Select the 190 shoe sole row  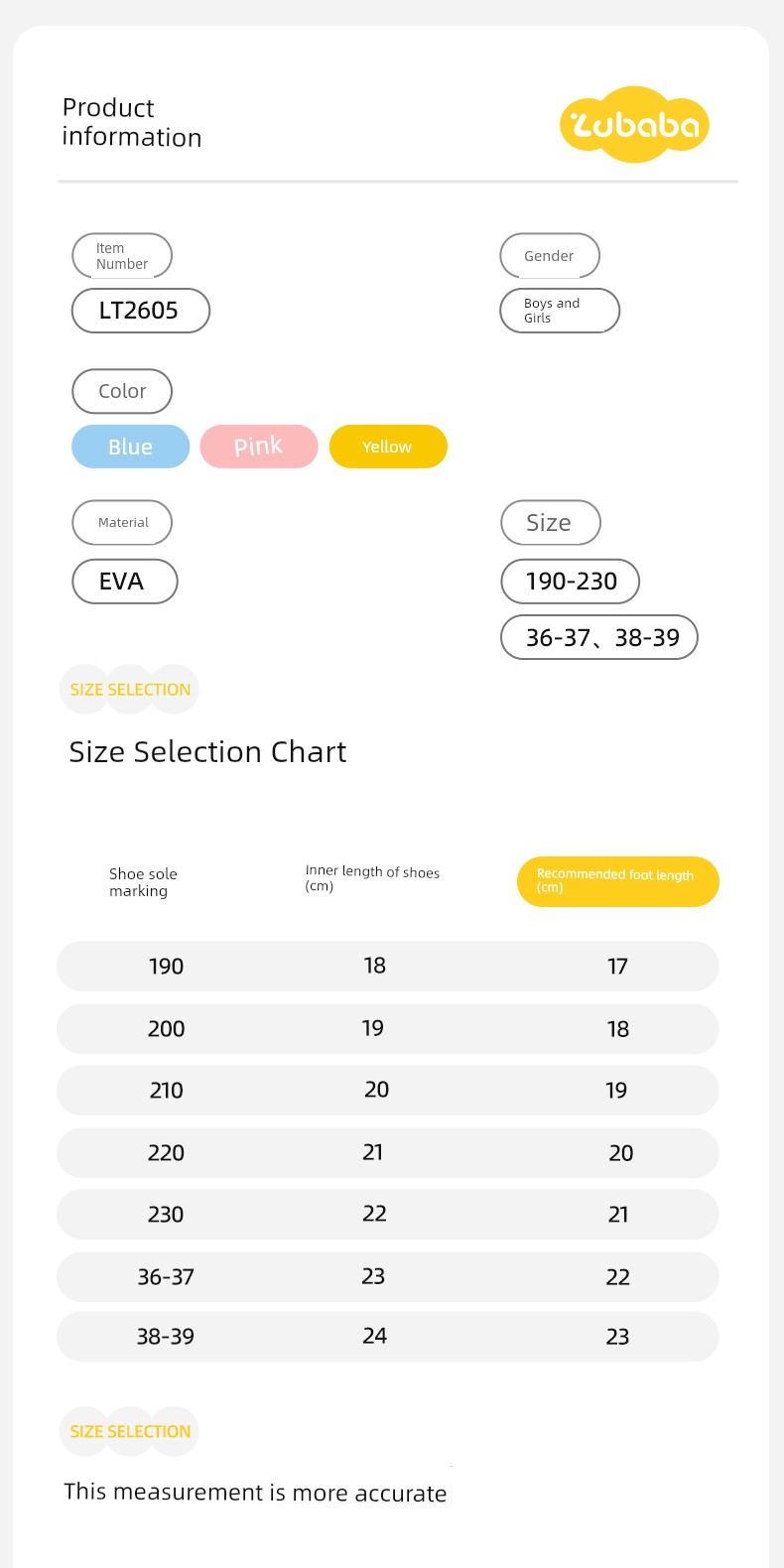pyautogui.click(x=388, y=966)
